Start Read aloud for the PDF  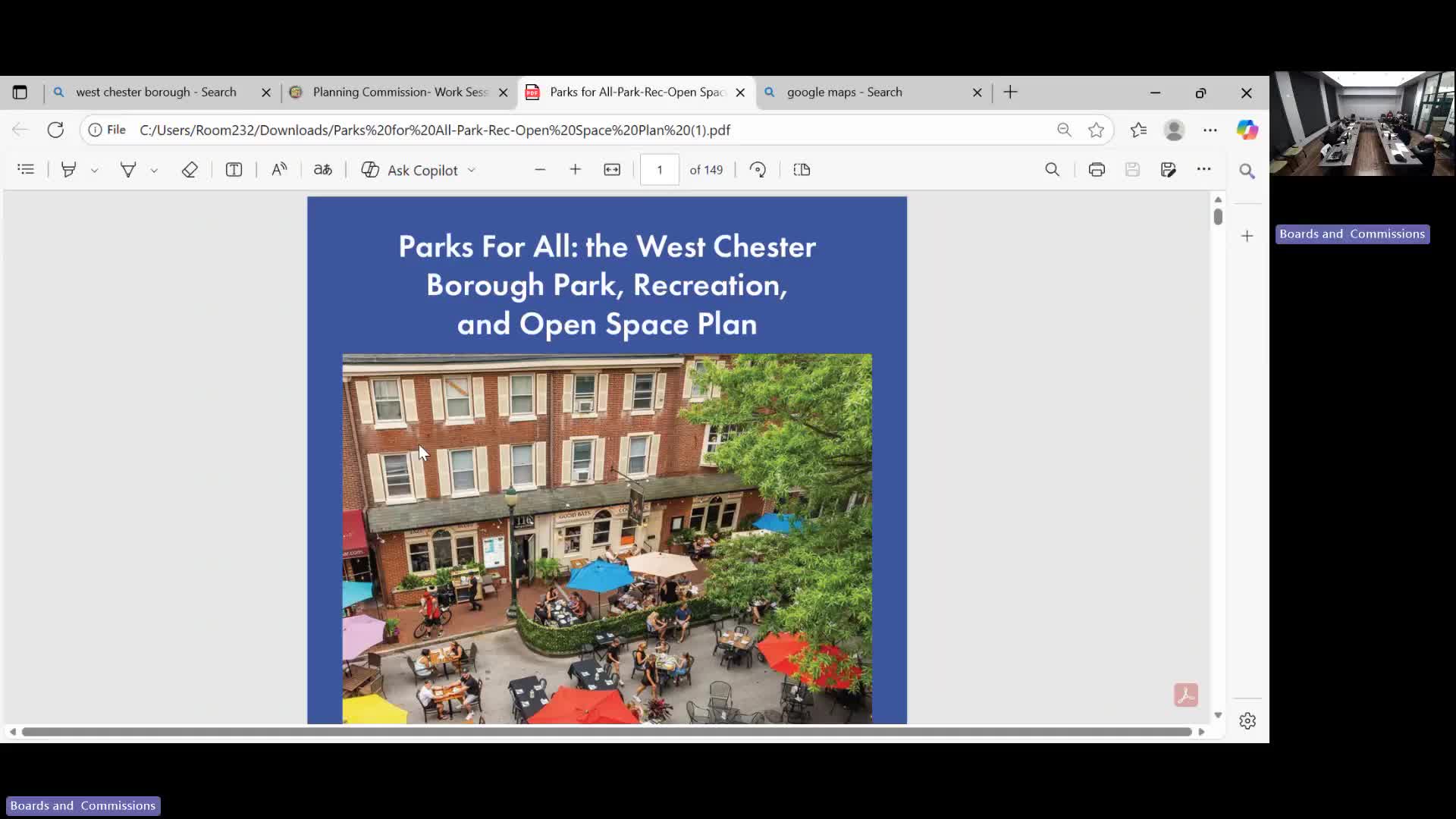click(x=278, y=169)
